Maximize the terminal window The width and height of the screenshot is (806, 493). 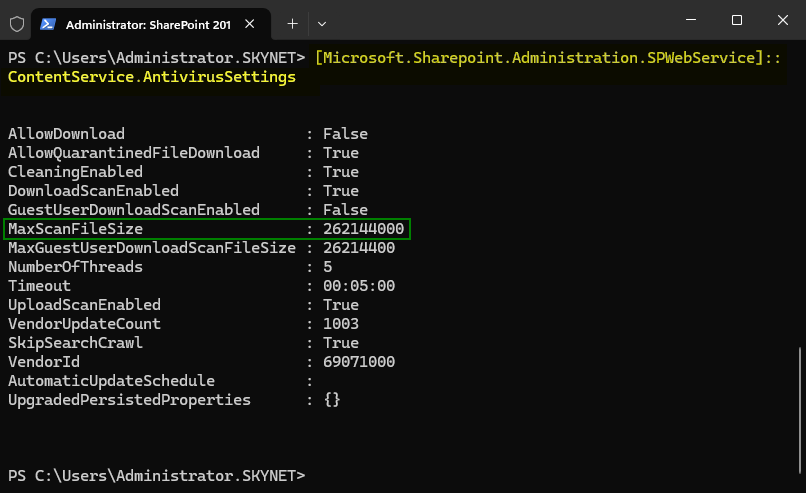[x=737, y=20]
